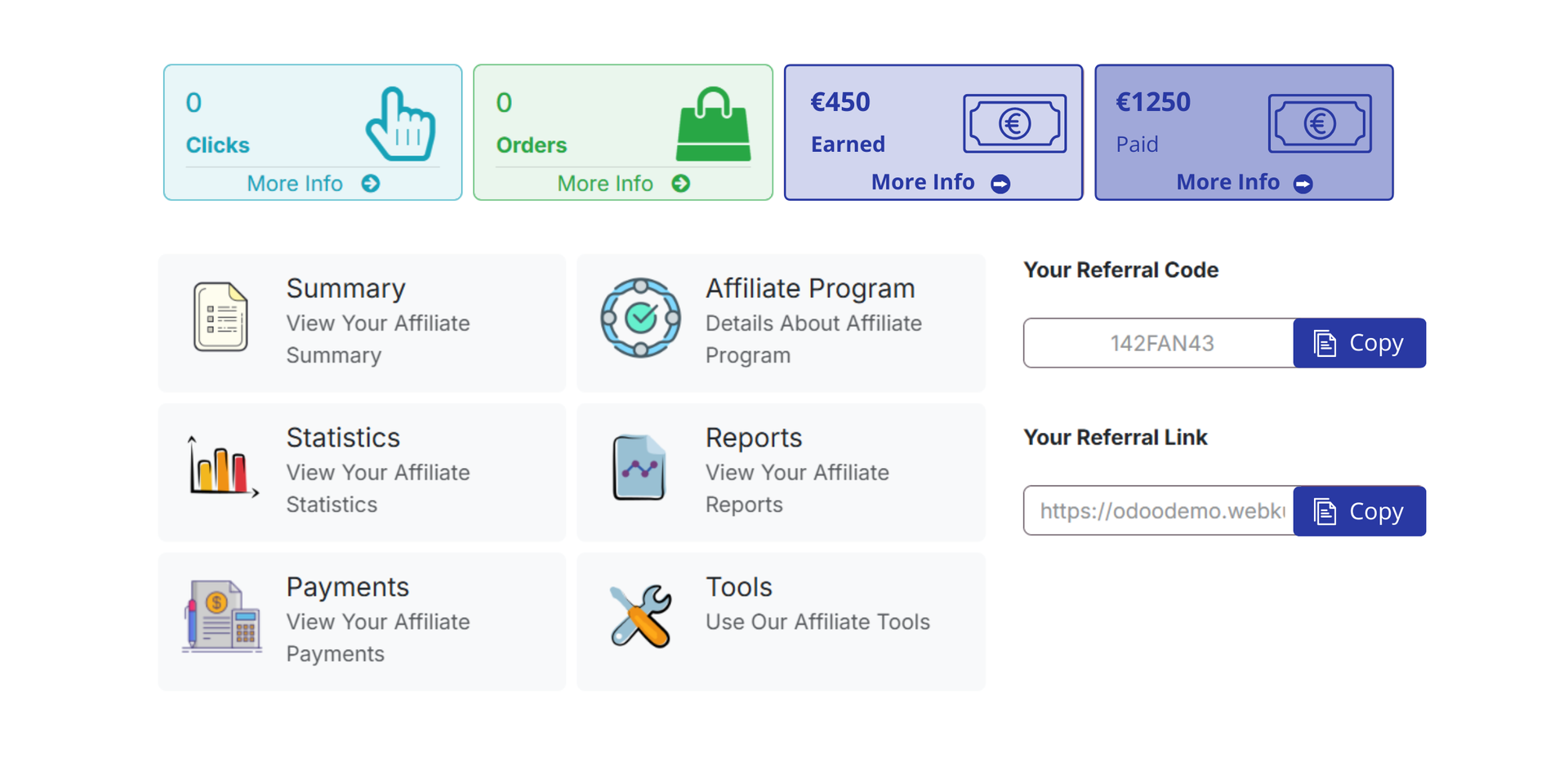Image resolution: width=1568 pixels, height=784 pixels.
Task: Click the euro banknote icon in Paid card
Action: (x=1319, y=124)
